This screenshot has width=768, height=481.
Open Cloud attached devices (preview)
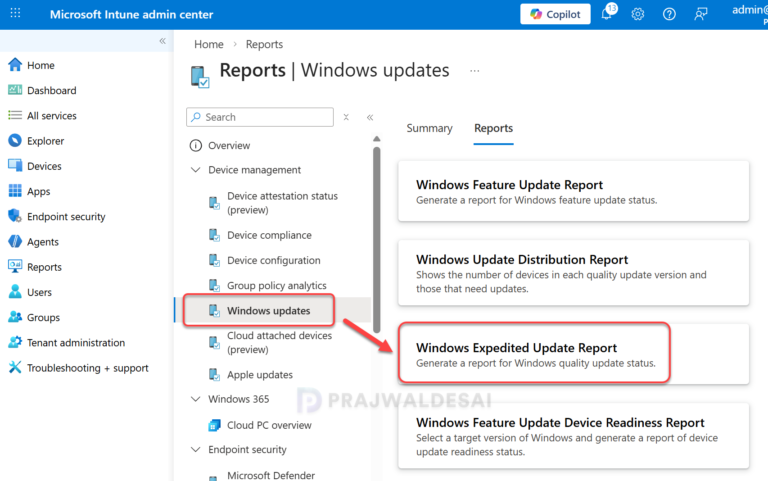click(x=279, y=342)
